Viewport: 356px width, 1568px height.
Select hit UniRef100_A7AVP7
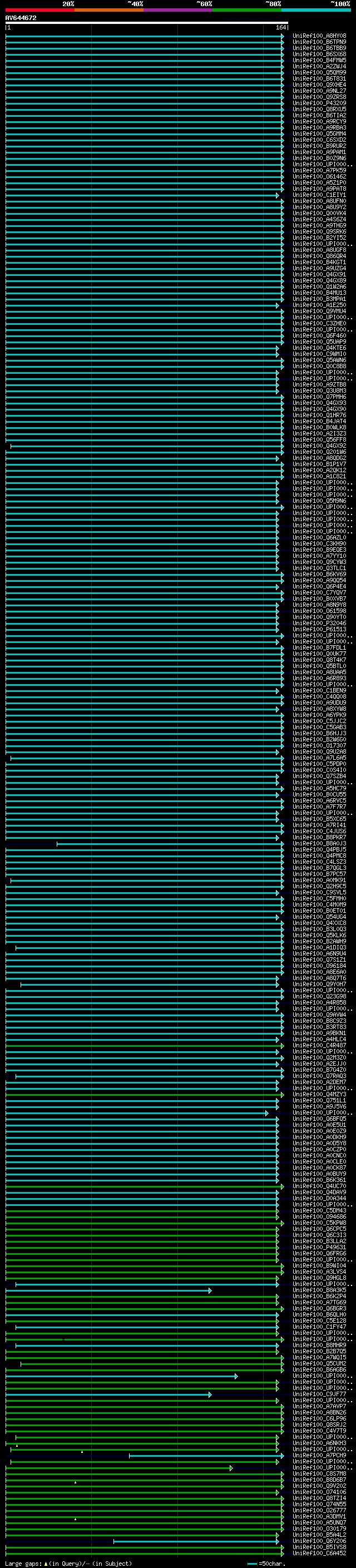click(319, 1406)
